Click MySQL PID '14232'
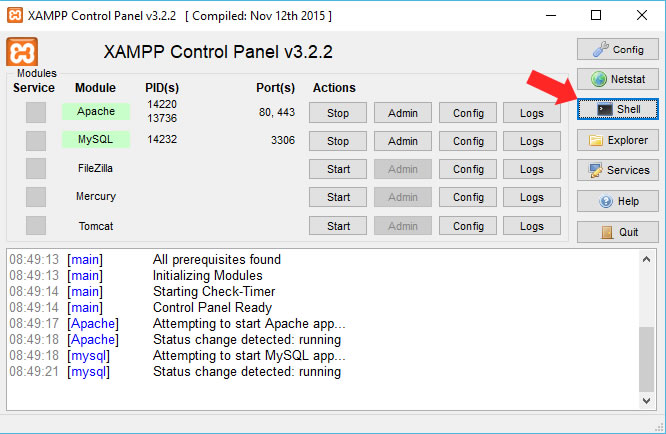Viewport: 666px width, 434px height. click(x=162, y=139)
